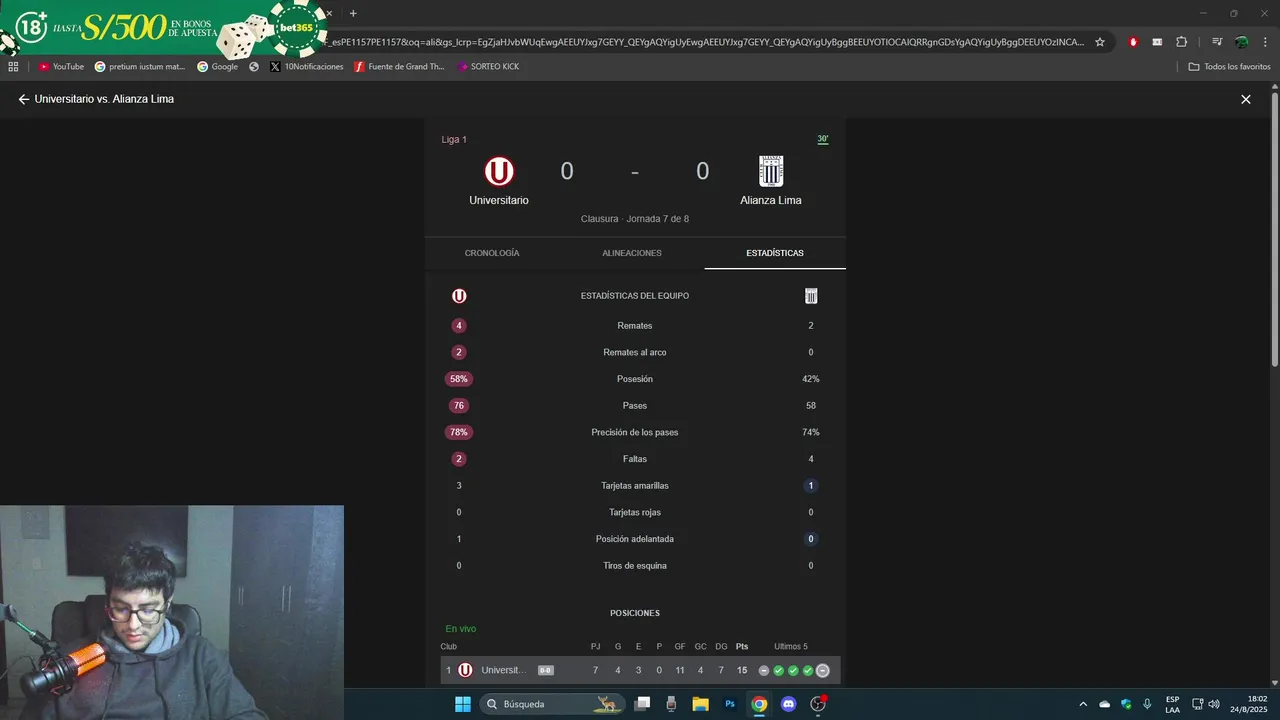Click the small Alianza Lima logo heading the stats column

[x=811, y=296]
